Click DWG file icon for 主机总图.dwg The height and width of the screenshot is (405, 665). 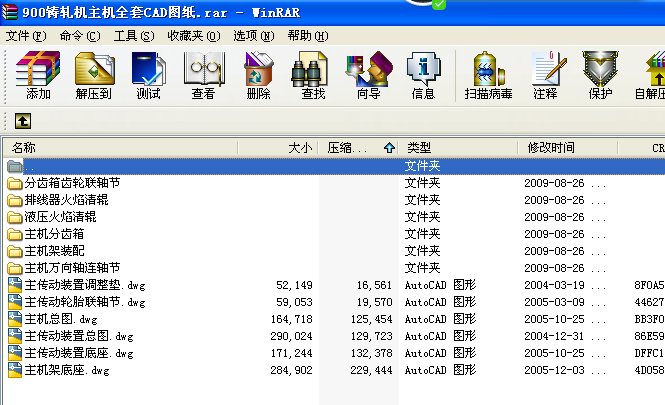[x=15, y=319]
